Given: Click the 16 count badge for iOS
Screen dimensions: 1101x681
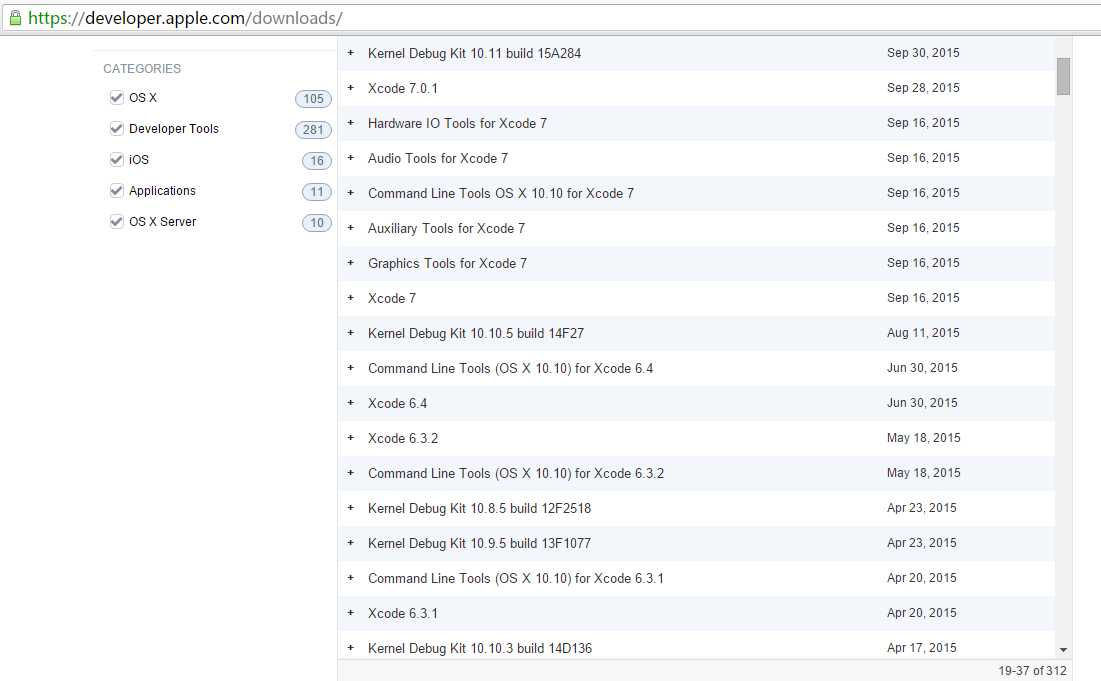Looking at the screenshot, I should click(317, 161).
